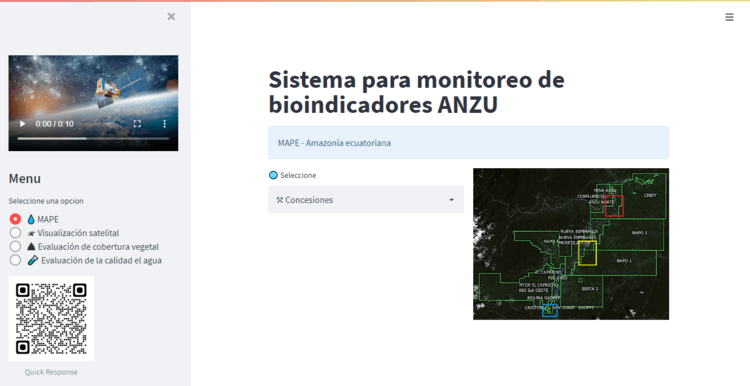The image size is (750, 386).
Task: Open the Concesiones dropdown
Action: tap(366, 199)
